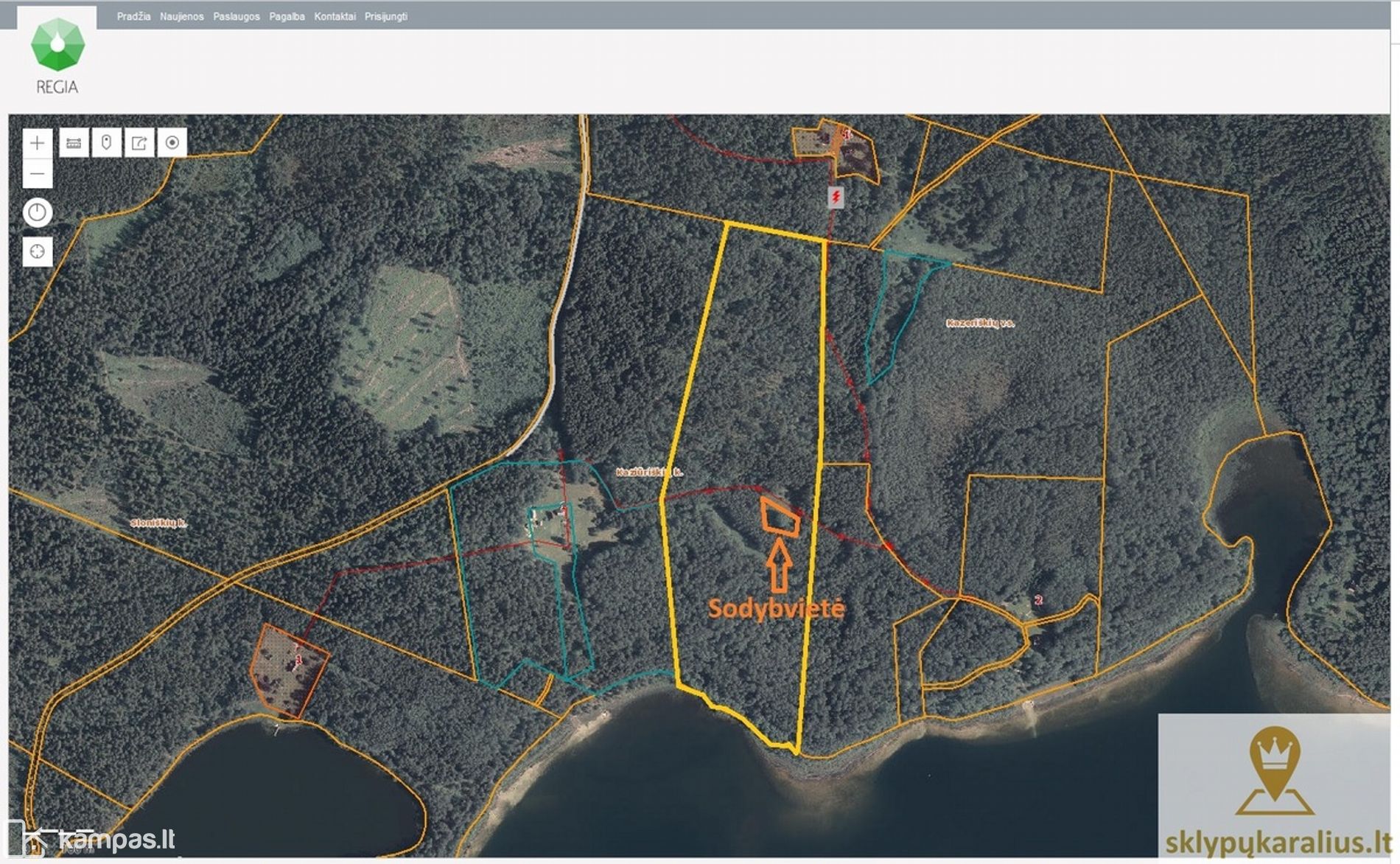Reset map rotation with compass button
This screenshot has height=864, width=1400.
pyautogui.click(x=38, y=212)
